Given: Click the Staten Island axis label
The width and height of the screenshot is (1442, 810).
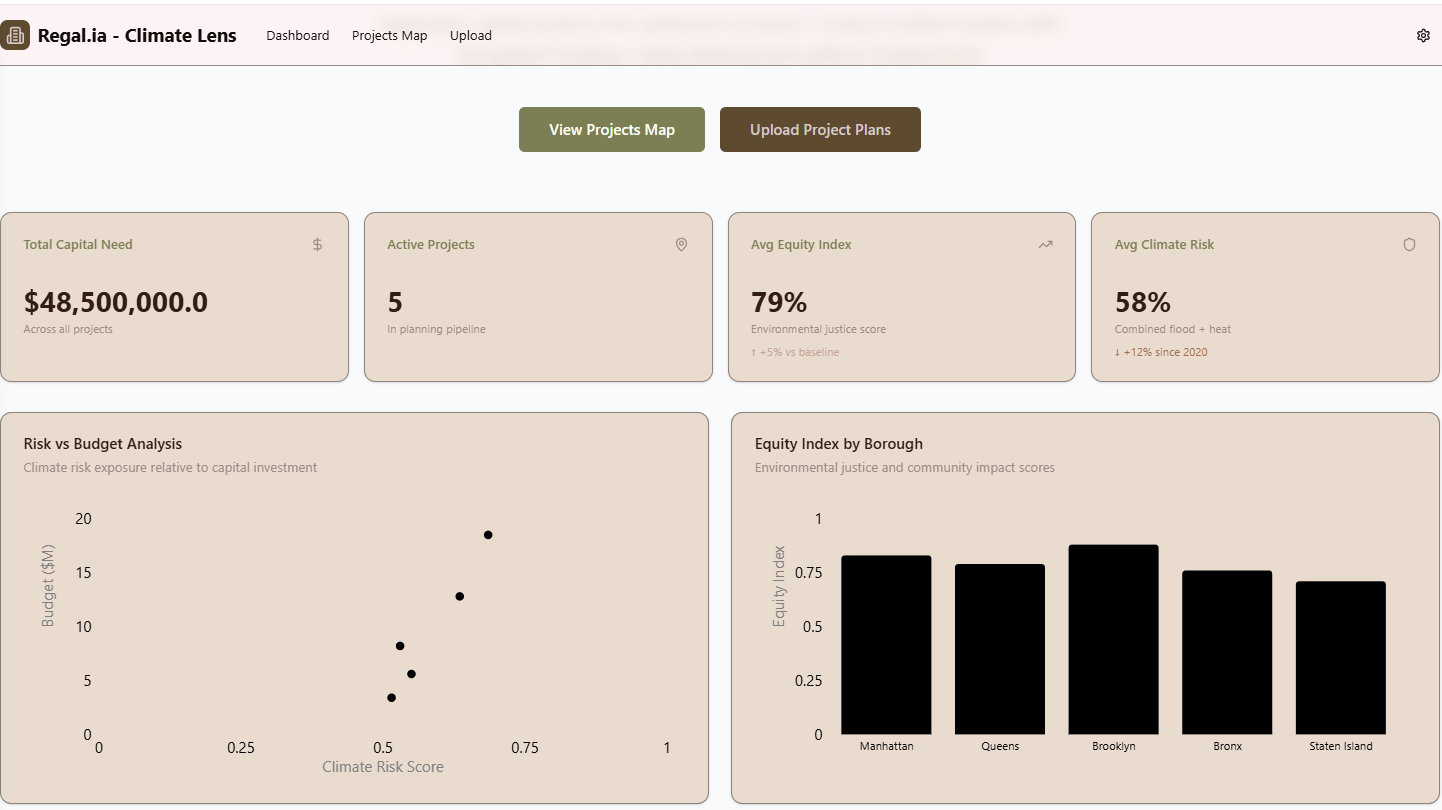Looking at the screenshot, I should (1341, 746).
